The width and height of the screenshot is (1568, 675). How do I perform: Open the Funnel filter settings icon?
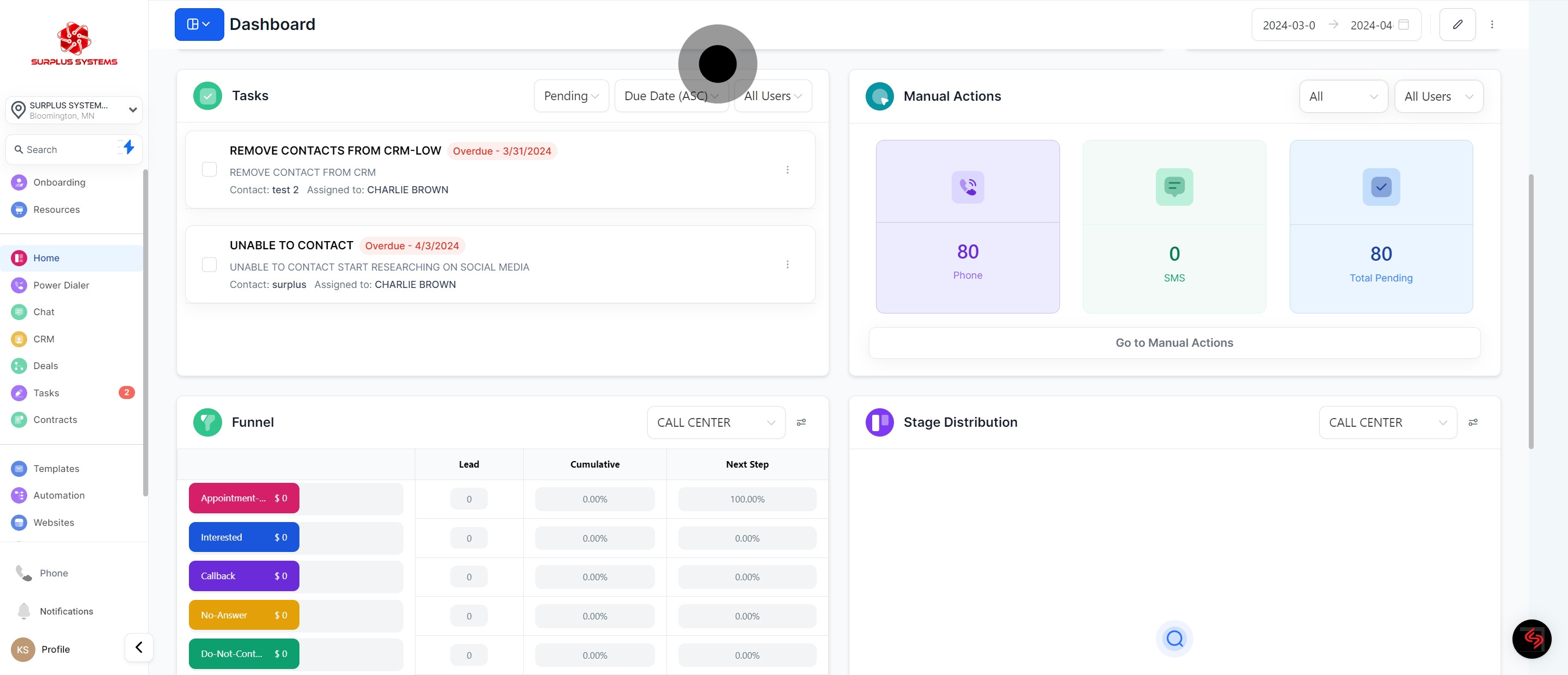tap(801, 422)
